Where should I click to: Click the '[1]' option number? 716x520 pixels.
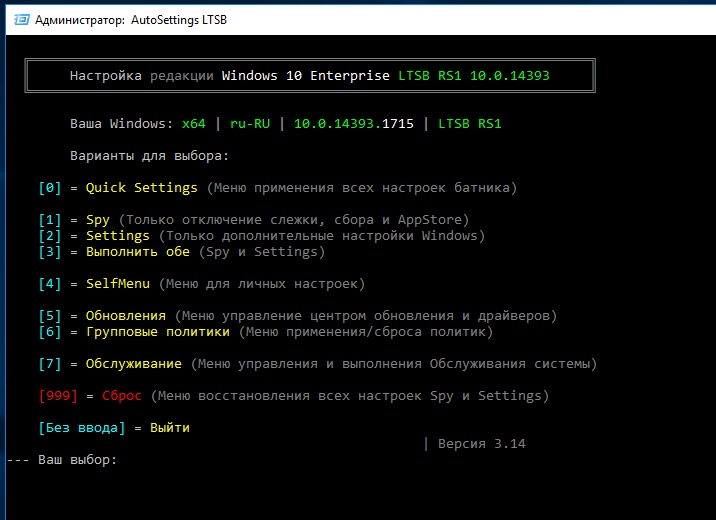pos(50,220)
